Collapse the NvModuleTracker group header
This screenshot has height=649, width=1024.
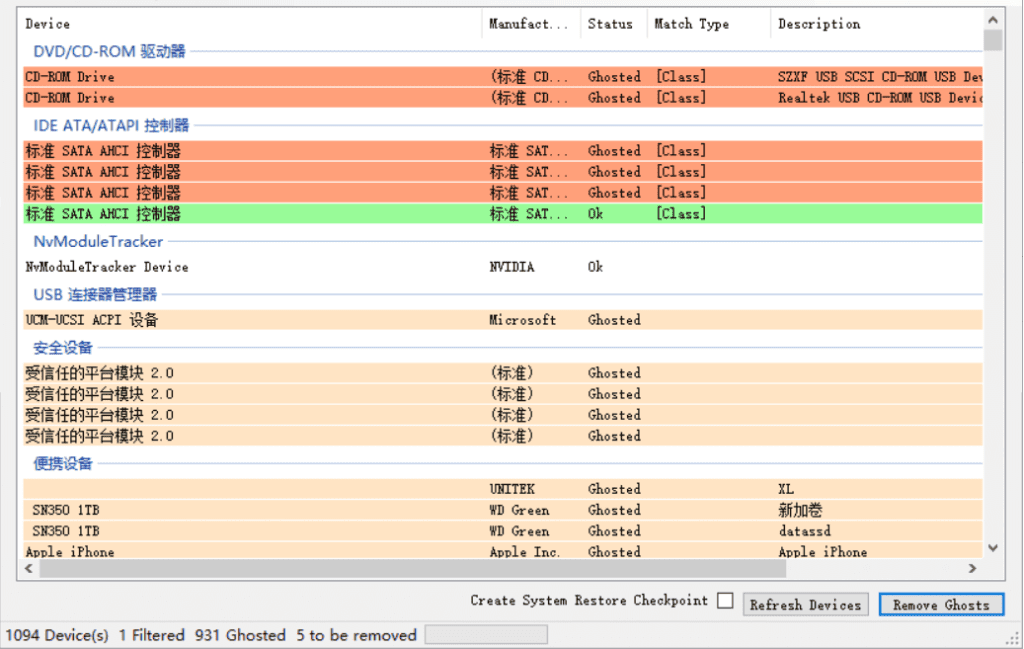pos(98,242)
